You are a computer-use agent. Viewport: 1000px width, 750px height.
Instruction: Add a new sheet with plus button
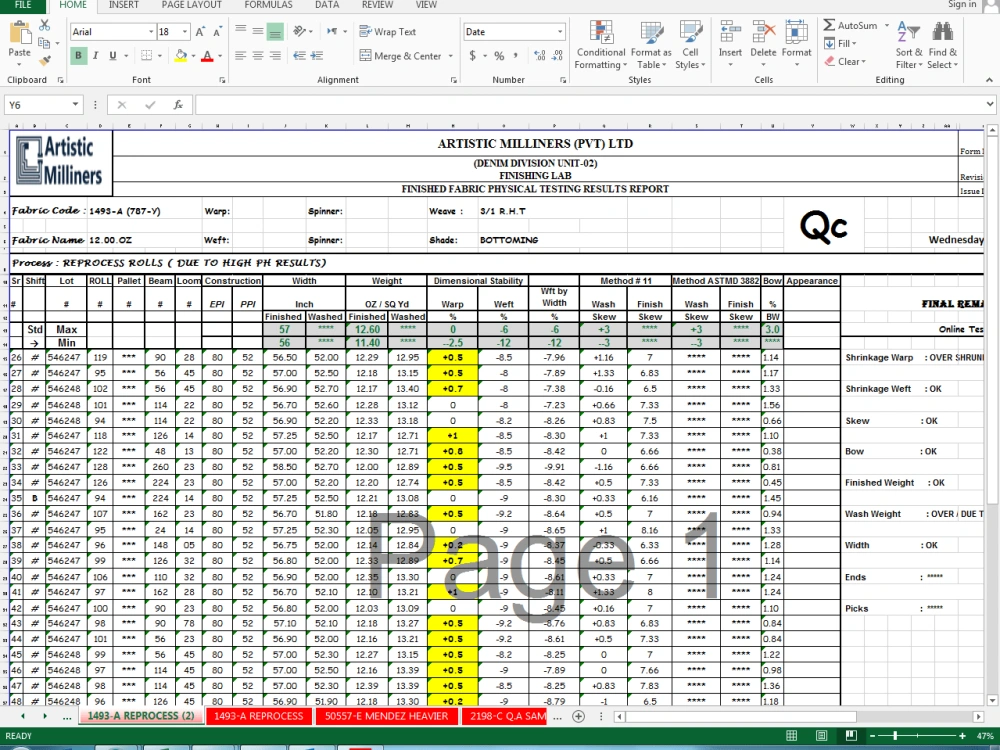coord(578,716)
